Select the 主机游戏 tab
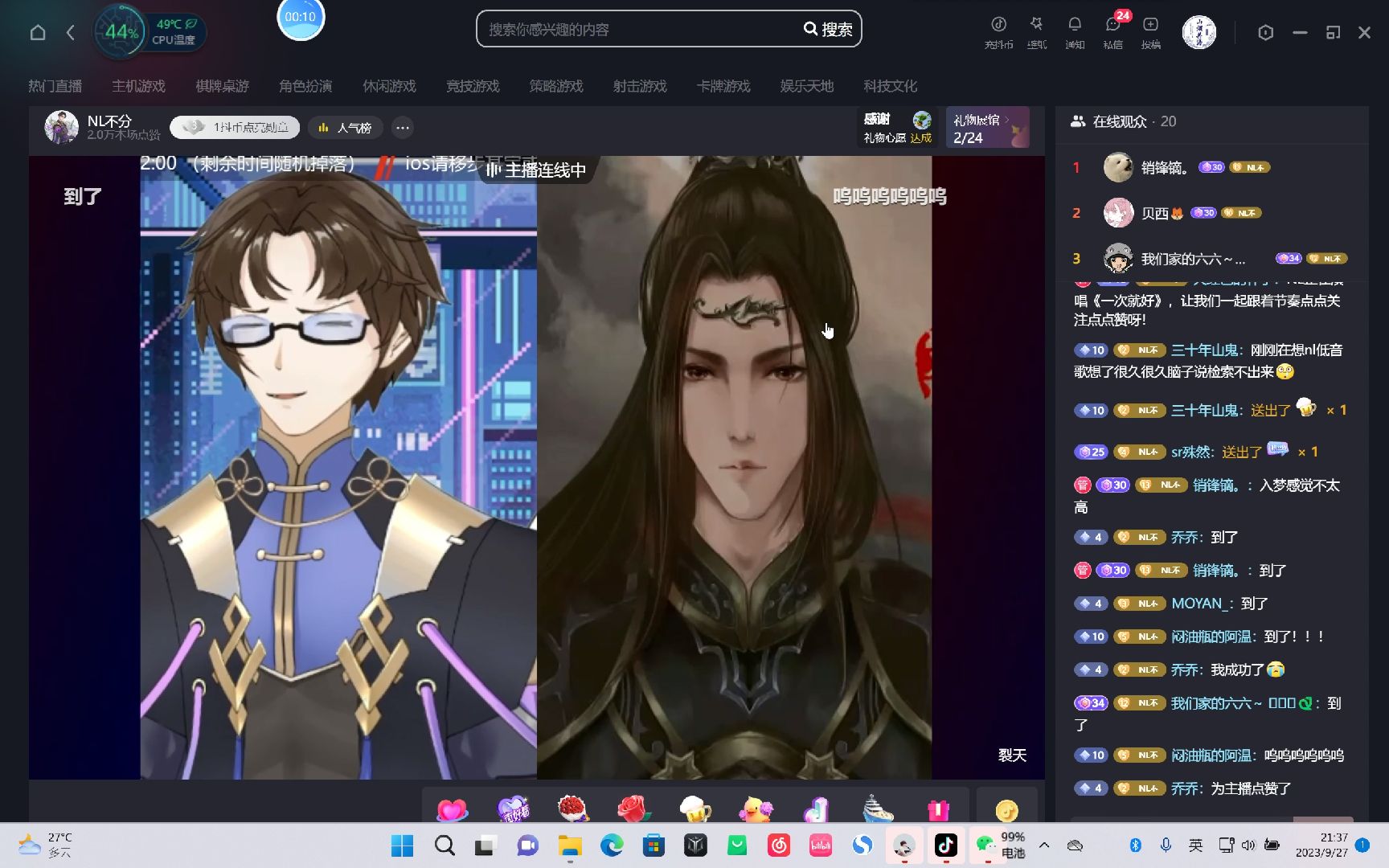 tap(138, 86)
